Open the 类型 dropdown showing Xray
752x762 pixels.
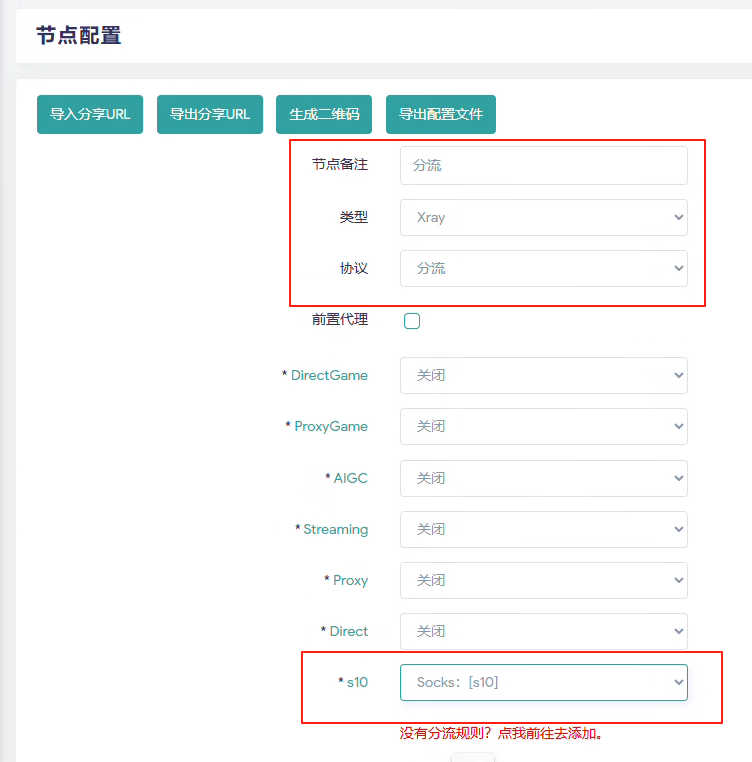(543, 217)
